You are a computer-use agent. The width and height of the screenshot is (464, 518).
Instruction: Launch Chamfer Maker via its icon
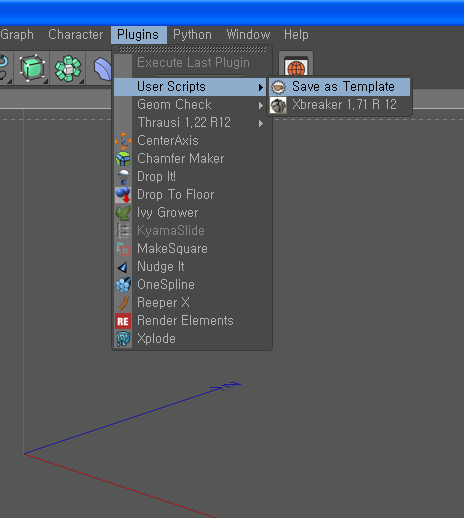(123, 159)
